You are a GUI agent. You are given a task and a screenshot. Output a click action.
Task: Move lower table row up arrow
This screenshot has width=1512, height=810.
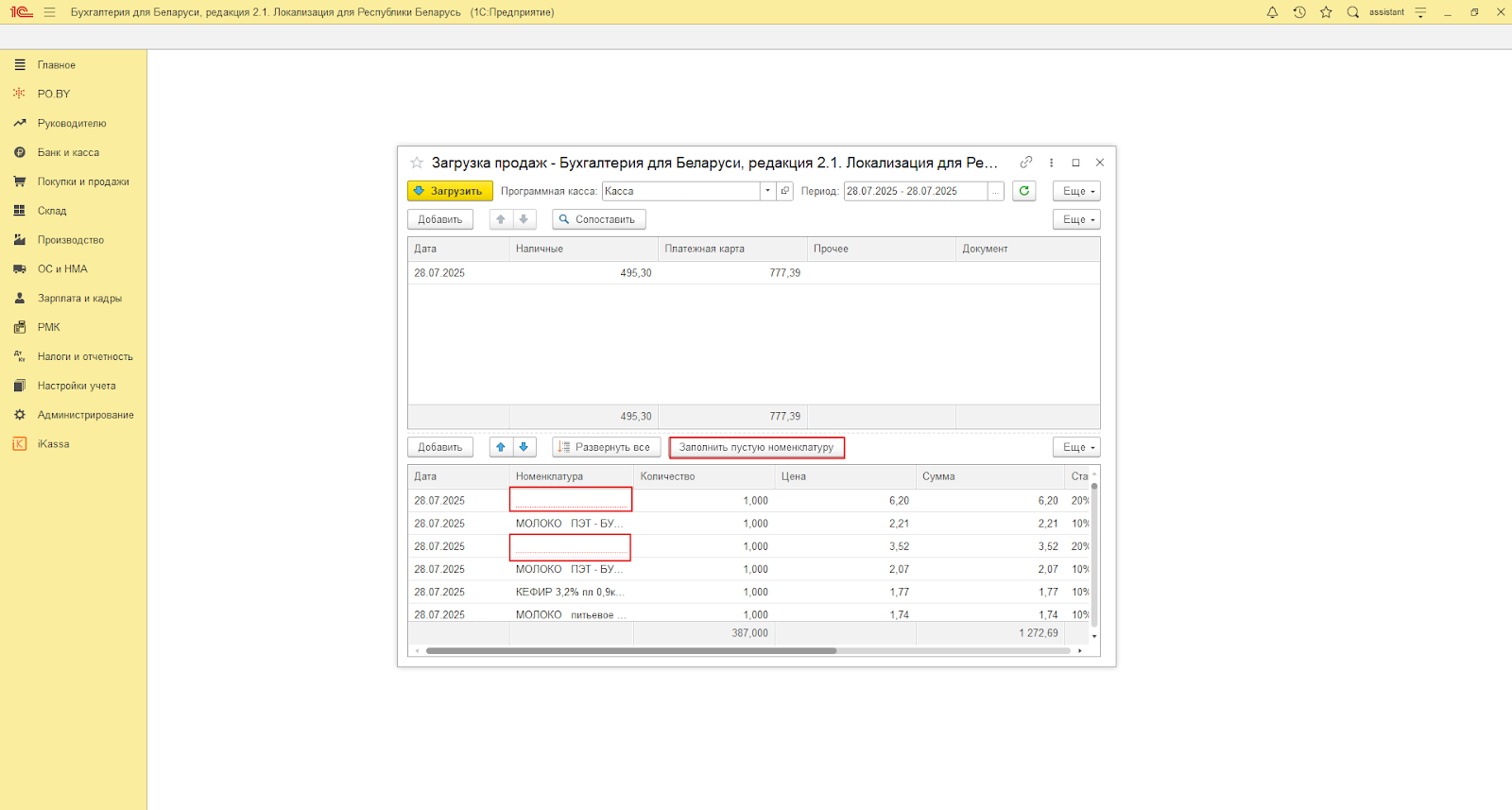(501, 447)
